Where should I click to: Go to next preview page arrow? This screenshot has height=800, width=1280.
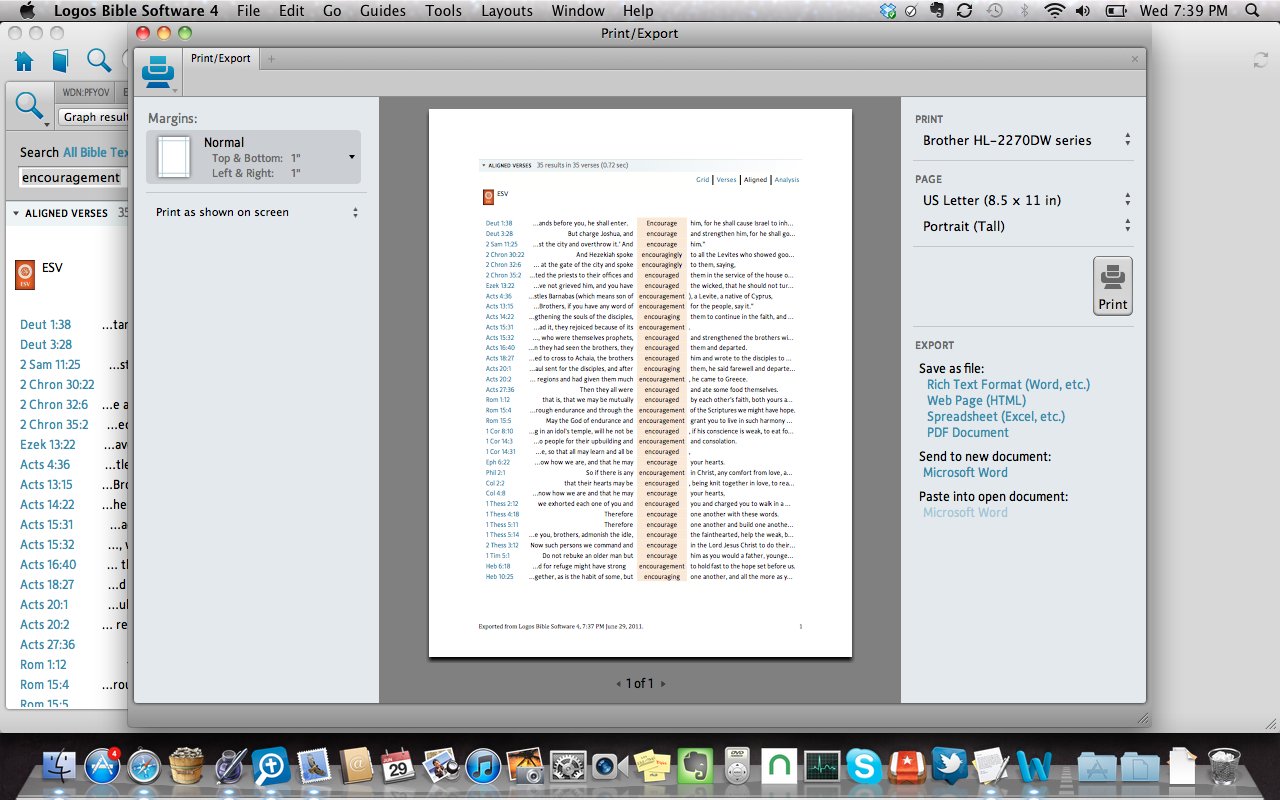point(662,684)
